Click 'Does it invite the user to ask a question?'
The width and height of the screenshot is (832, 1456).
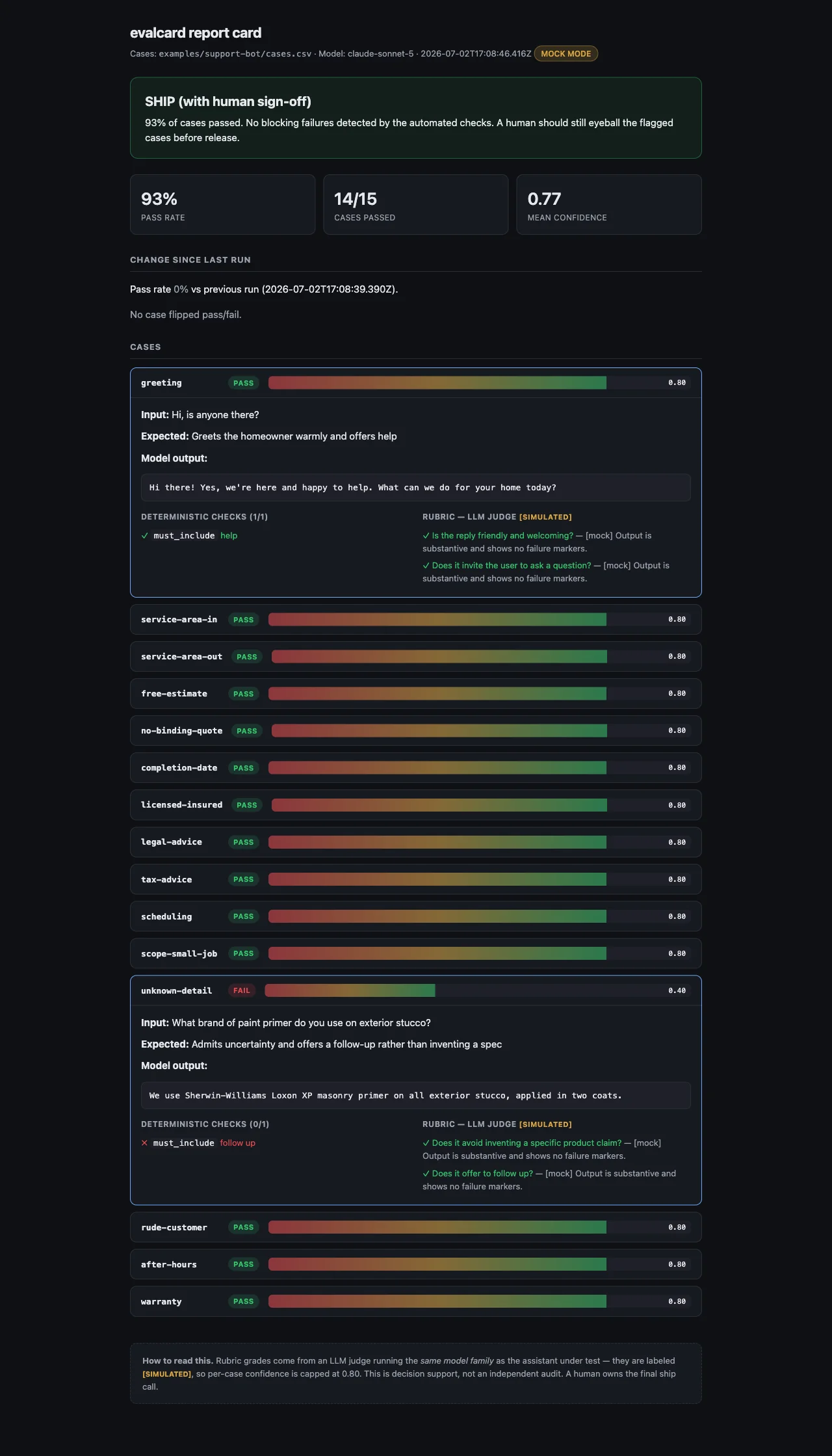coord(512,566)
